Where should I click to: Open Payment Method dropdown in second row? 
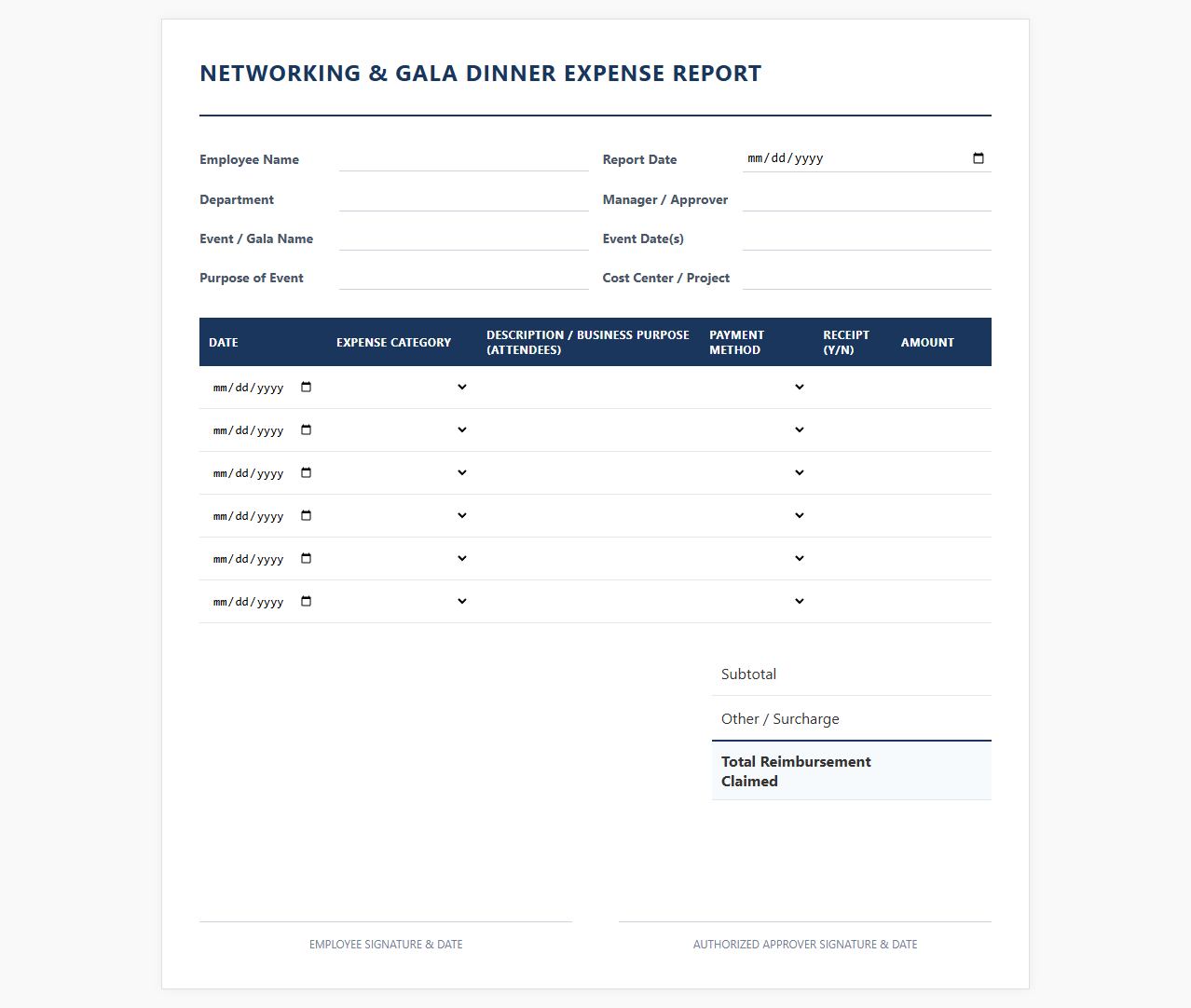757,430
